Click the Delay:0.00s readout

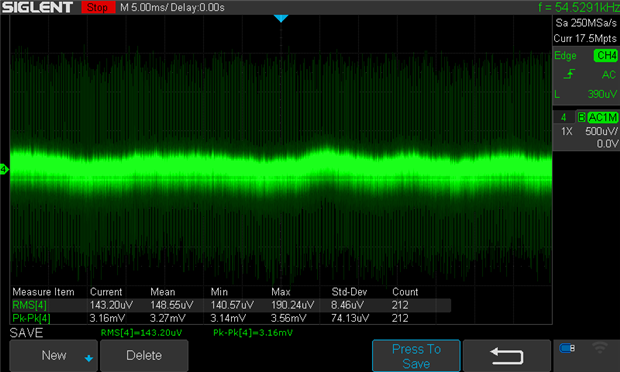pyautogui.click(x=197, y=8)
